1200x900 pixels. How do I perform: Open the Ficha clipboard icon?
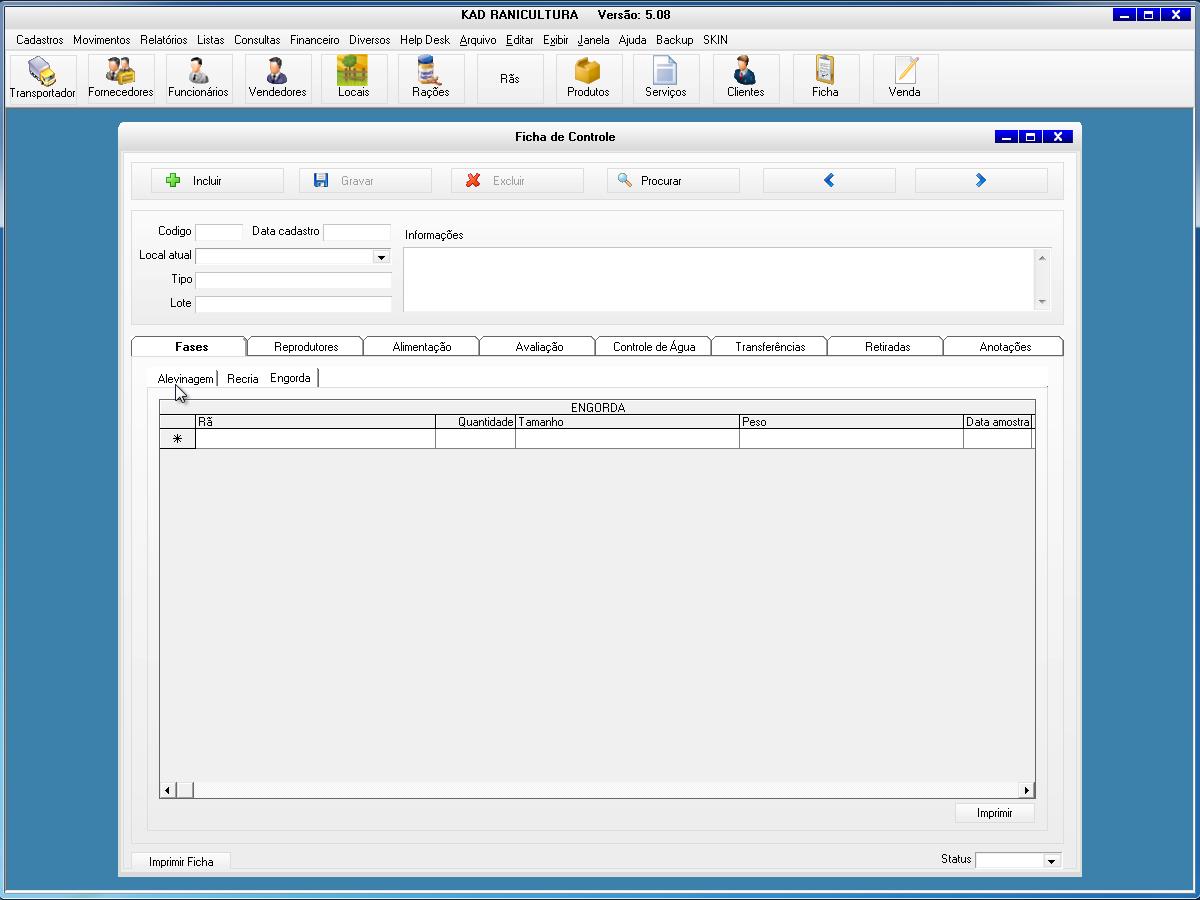point(825,78)
